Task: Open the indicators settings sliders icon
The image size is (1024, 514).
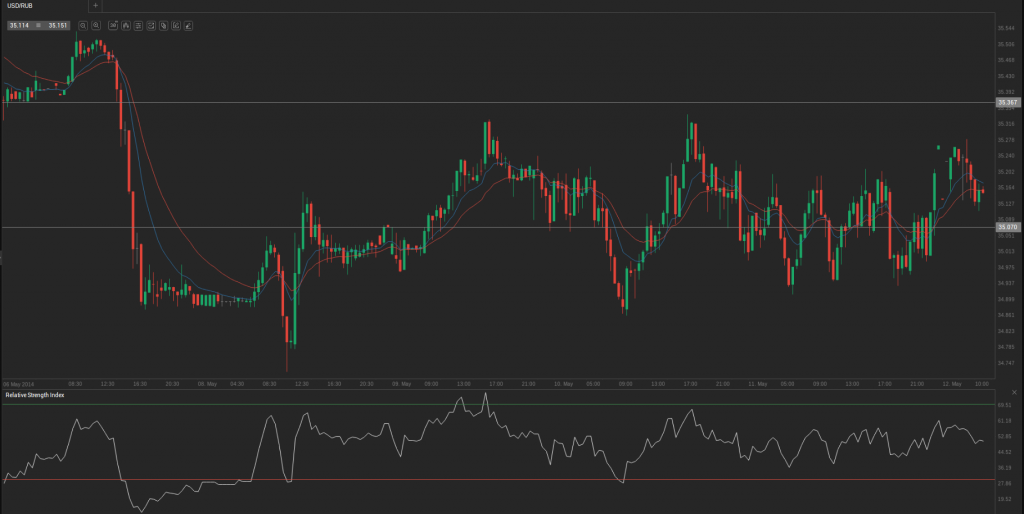Action: point(139,24)
